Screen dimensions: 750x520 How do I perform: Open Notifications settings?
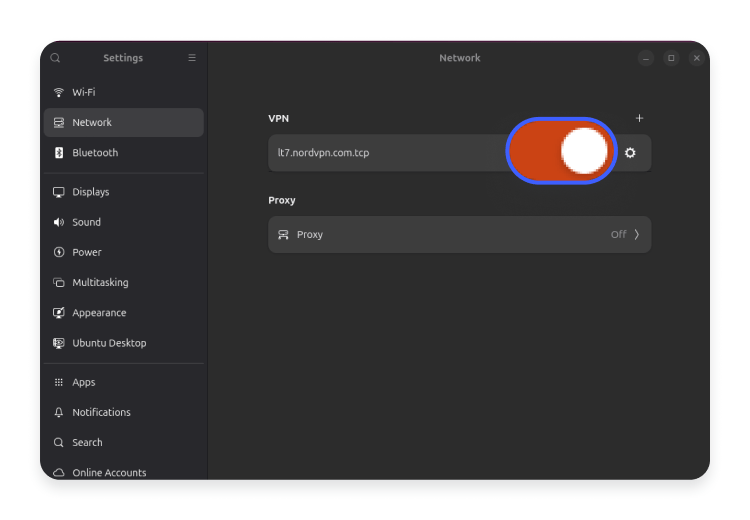point(101,412)
